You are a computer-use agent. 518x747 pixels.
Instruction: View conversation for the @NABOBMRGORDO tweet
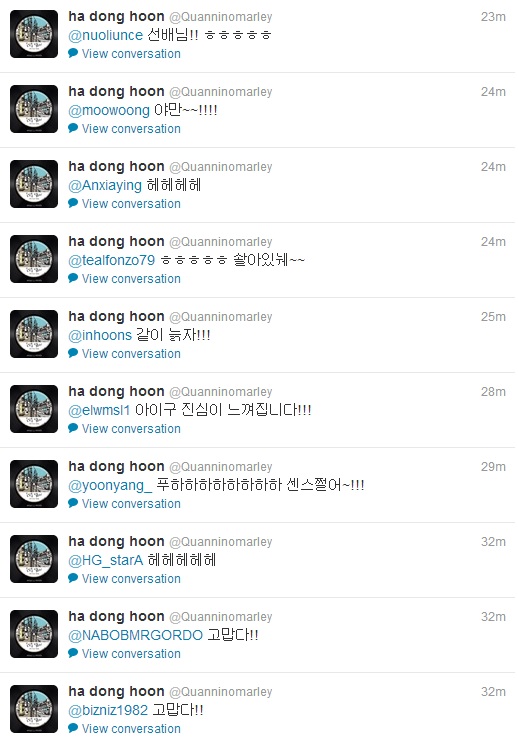tap(131, 654)
